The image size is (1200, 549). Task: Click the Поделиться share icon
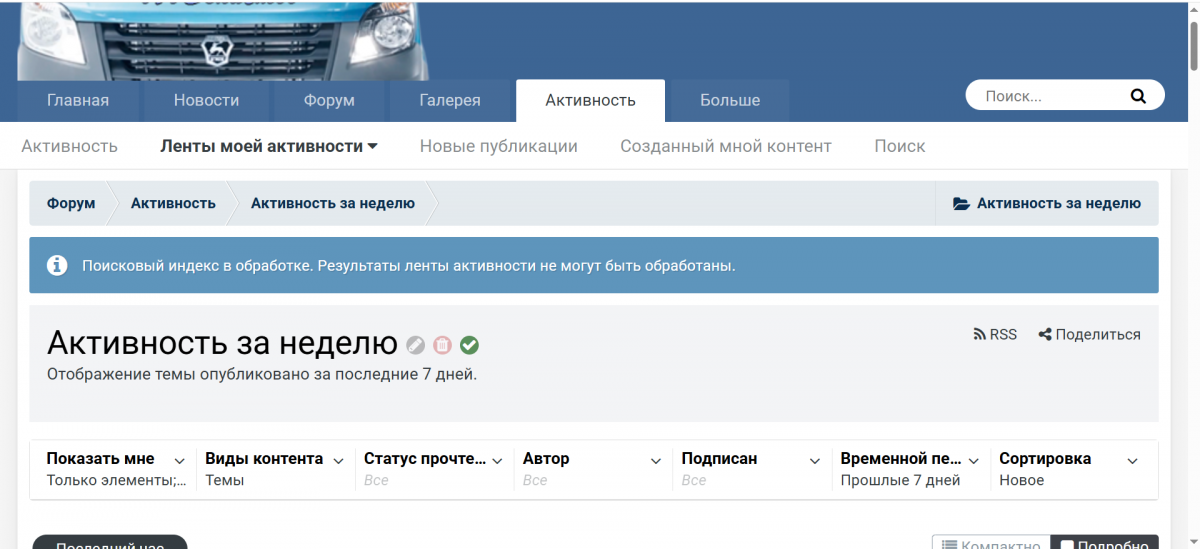pyautogui.click(x=1045, y=335)
